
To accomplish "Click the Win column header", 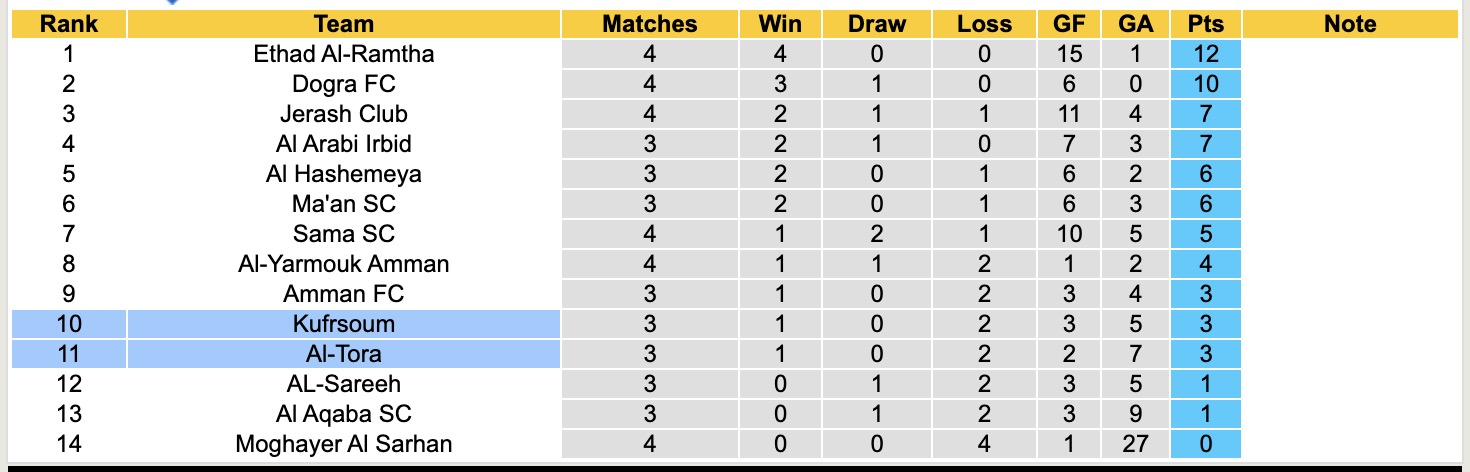I will (x=781, y=24).
